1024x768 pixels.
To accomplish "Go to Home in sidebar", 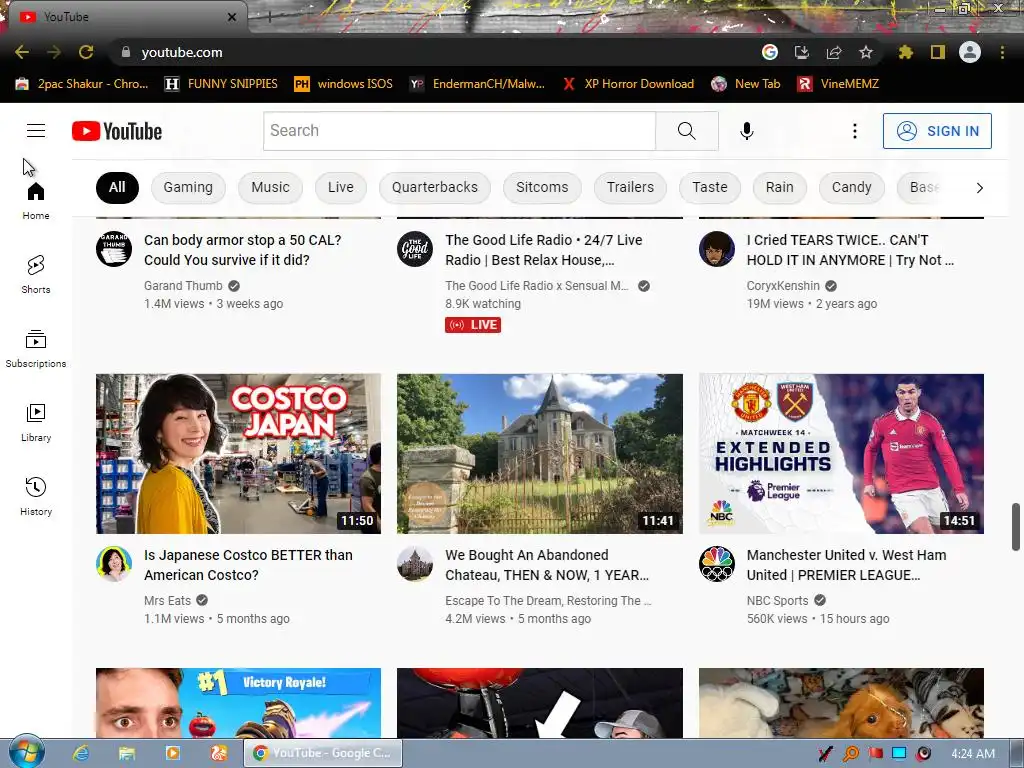I will (36, 201).
